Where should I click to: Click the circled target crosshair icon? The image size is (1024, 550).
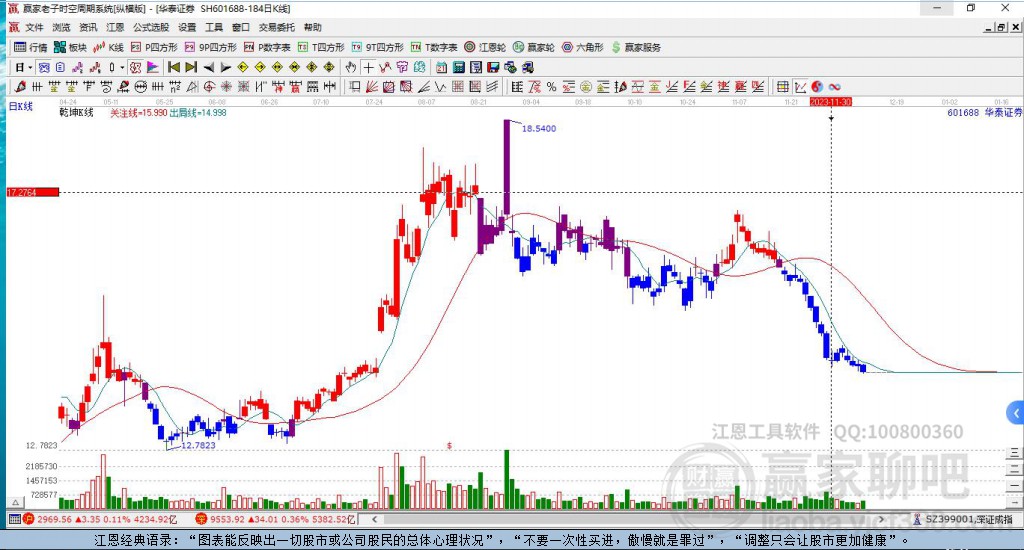209,87
